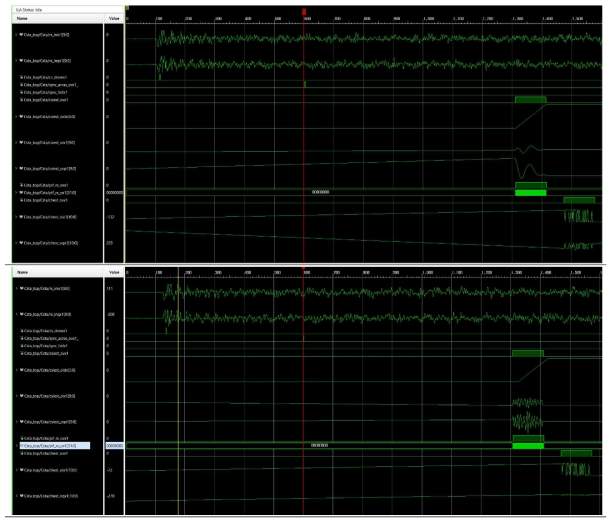Click bit icon of sync_fail signal in upper panel
The height and width of the screenshot is (525, 615).
pyautogui.click(x=22, y=93)
